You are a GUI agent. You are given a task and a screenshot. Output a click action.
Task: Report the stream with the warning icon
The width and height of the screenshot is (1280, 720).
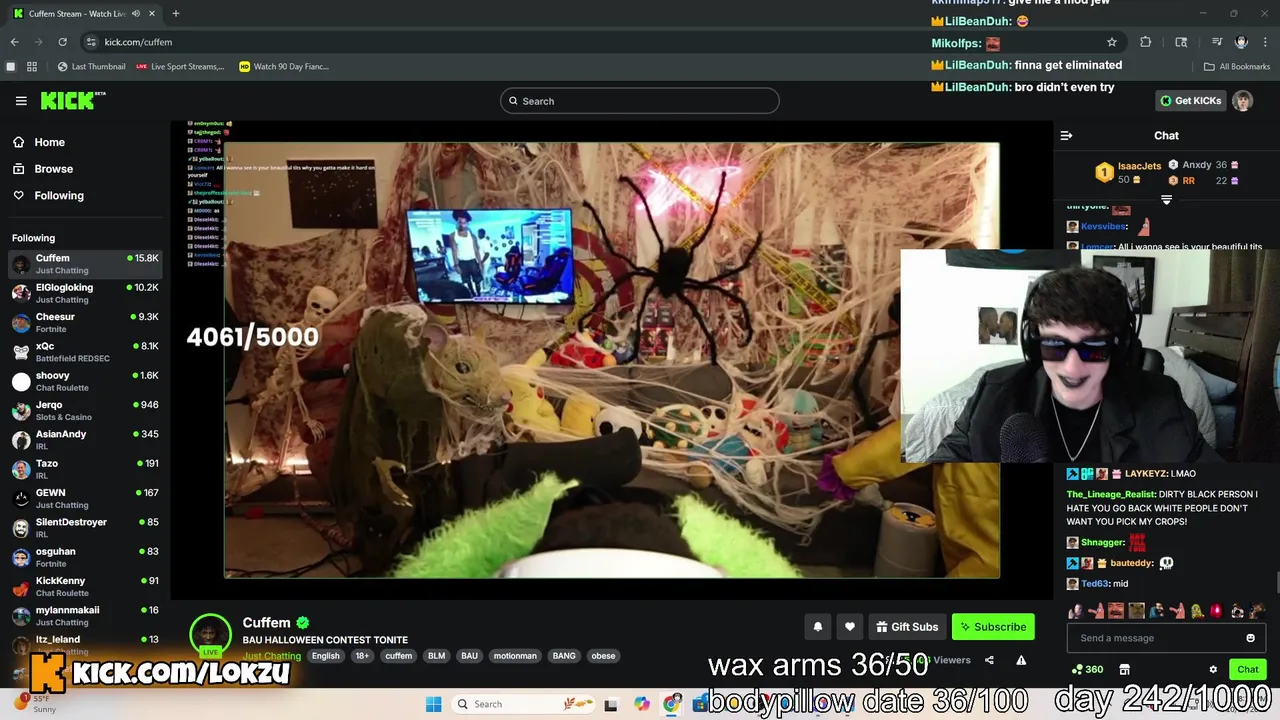coord(1021,660)
